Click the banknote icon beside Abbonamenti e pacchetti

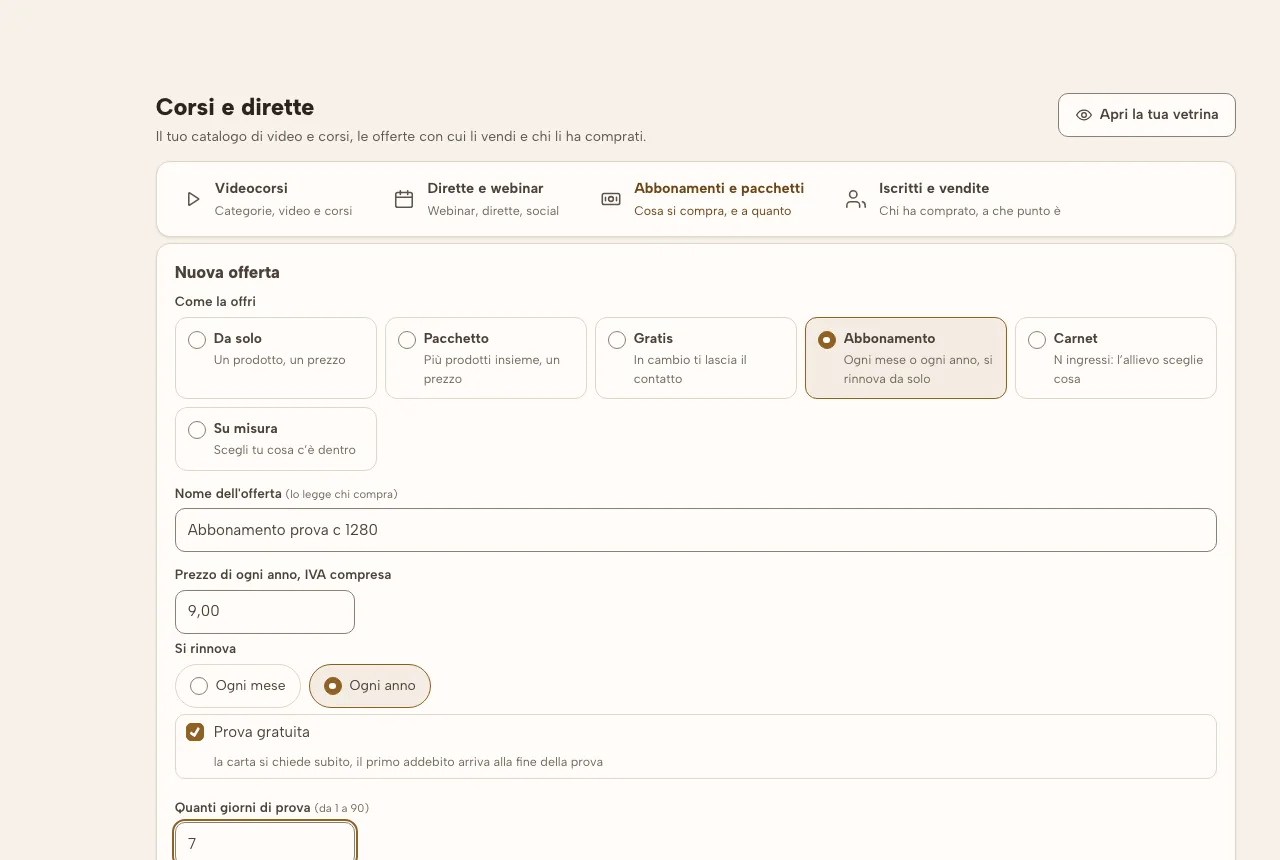click(x=611, y=199)
